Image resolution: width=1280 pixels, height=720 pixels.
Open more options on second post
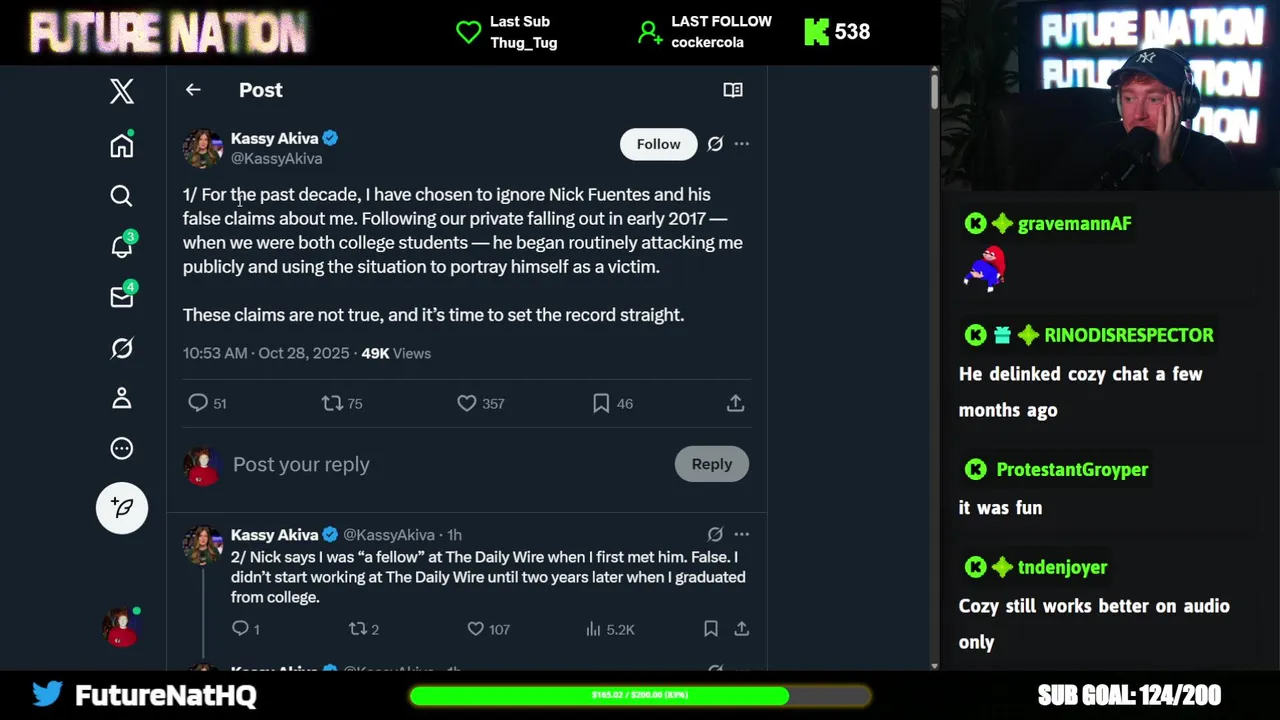click(x=741, y=534)
